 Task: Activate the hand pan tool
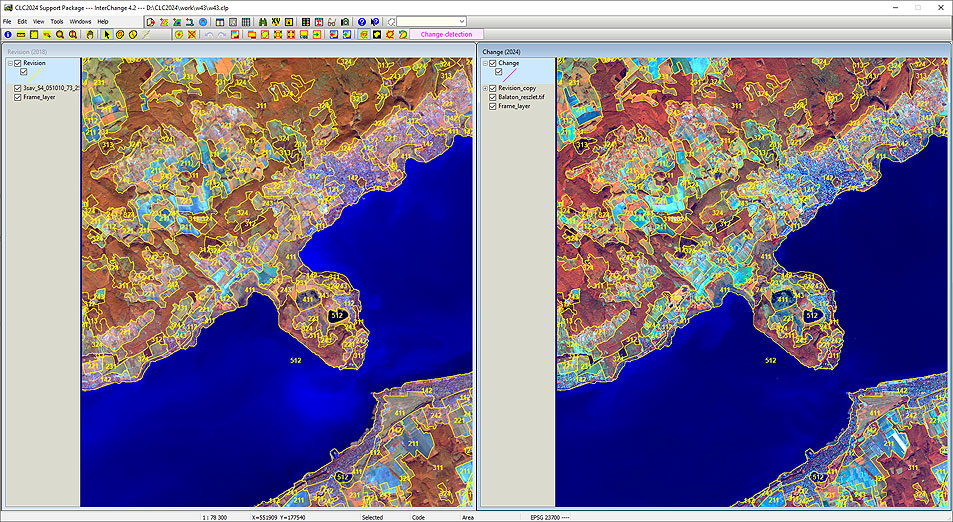[90, 35]
